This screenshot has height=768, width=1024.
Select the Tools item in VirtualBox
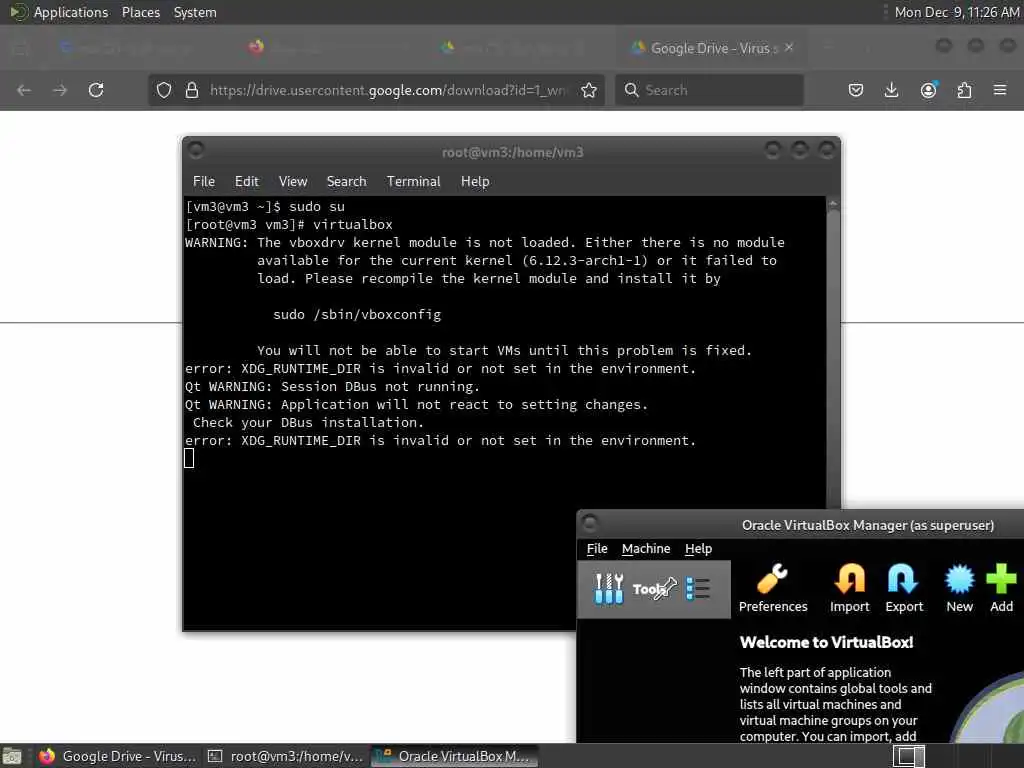click(x=653, y=589)
